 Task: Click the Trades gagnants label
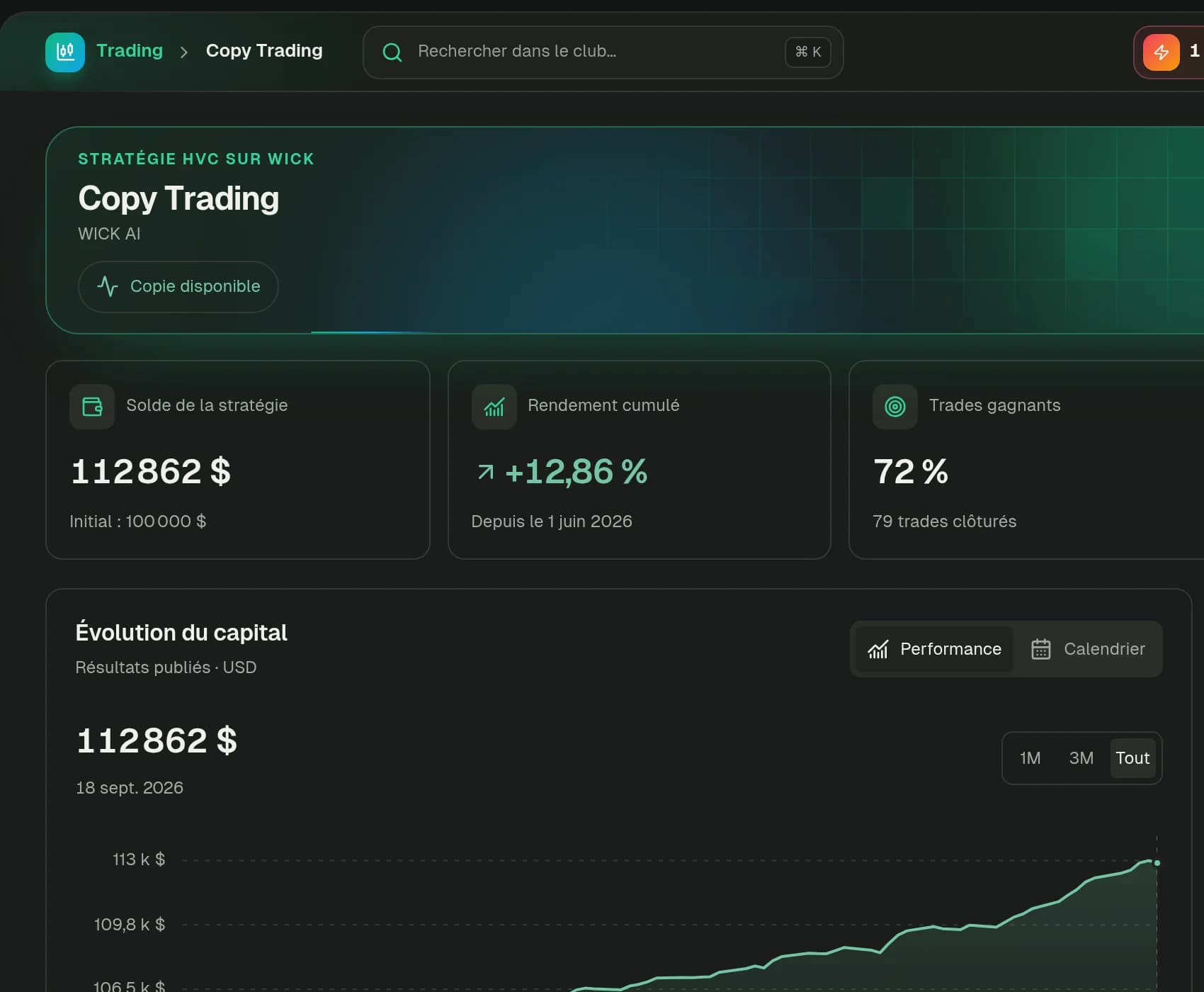[994, 405]
